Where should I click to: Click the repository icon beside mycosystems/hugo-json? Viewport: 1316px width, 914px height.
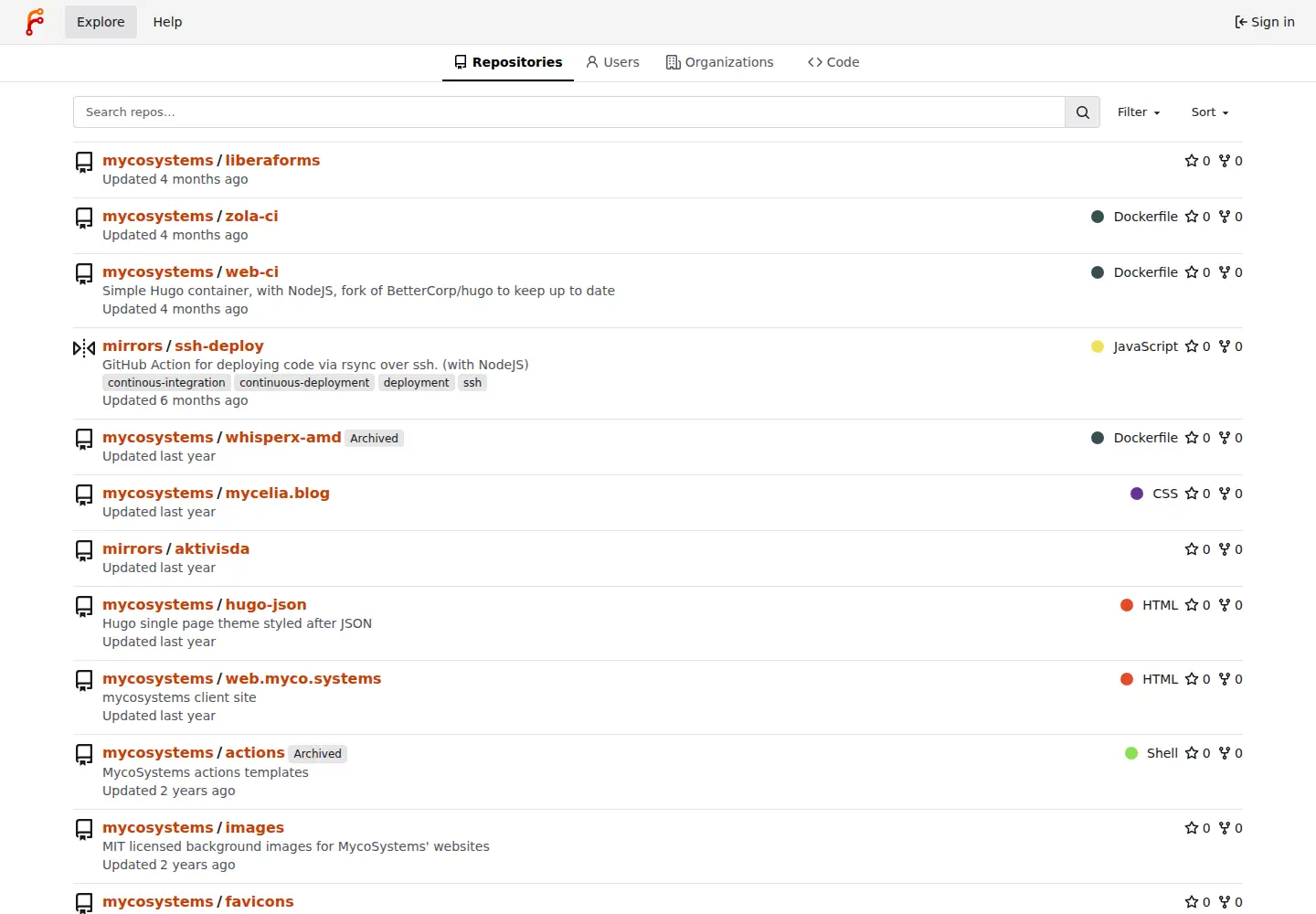[84, 607]
